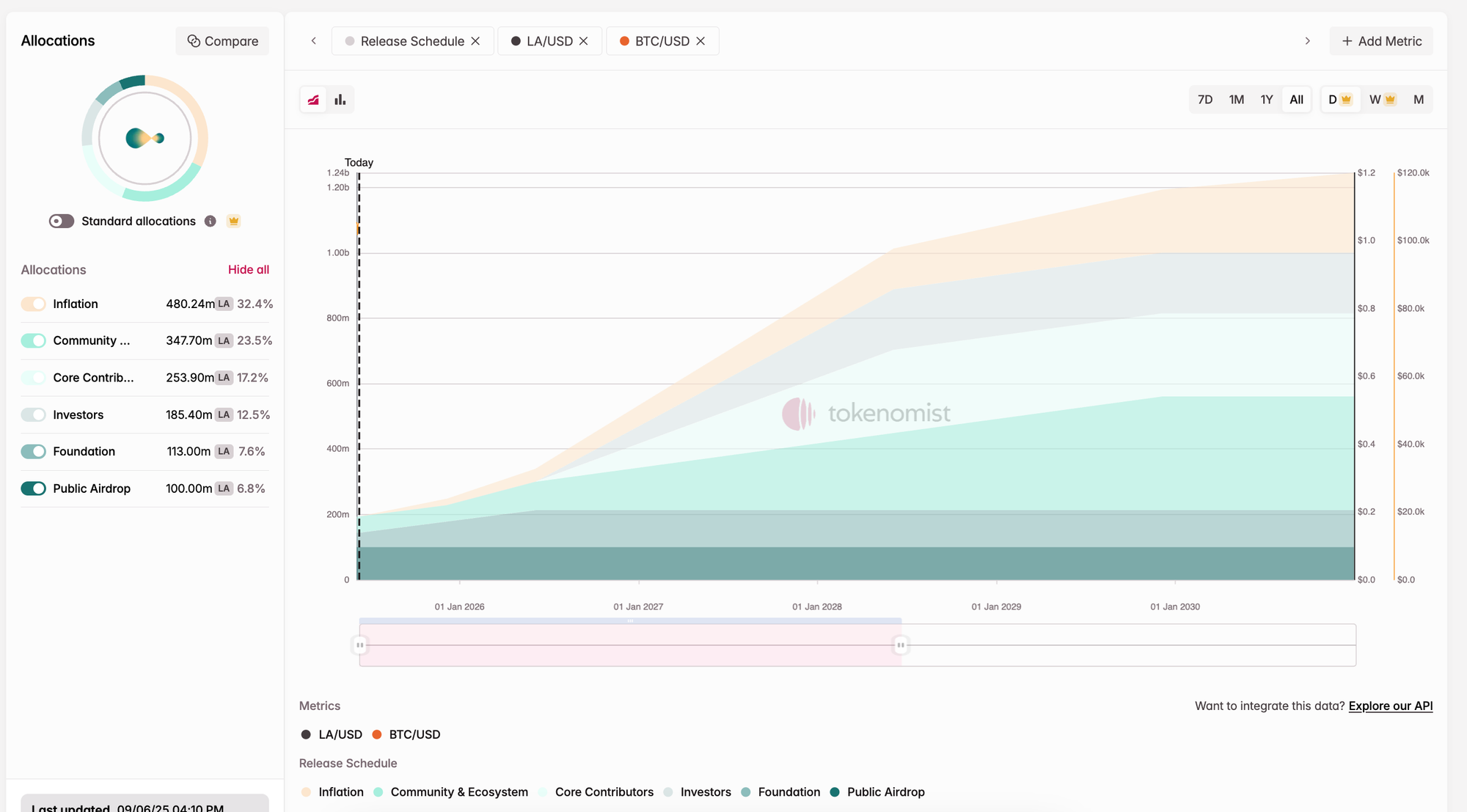Click the Standard allocations info icon
This screenshot has width=1467, height=812.
point(211,222)
